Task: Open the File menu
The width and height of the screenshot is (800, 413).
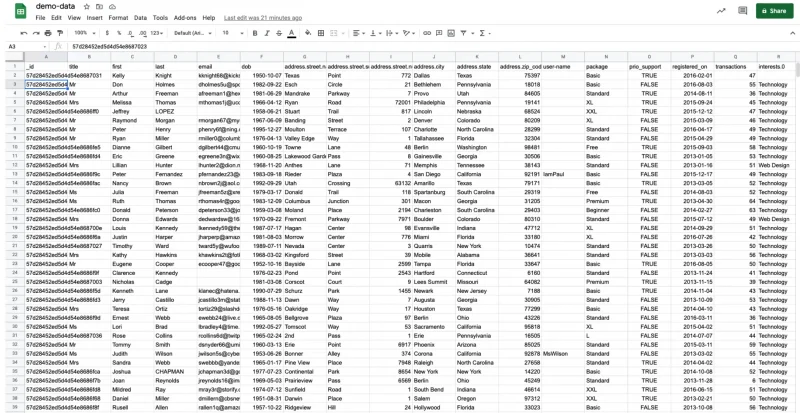Action: 40,18
